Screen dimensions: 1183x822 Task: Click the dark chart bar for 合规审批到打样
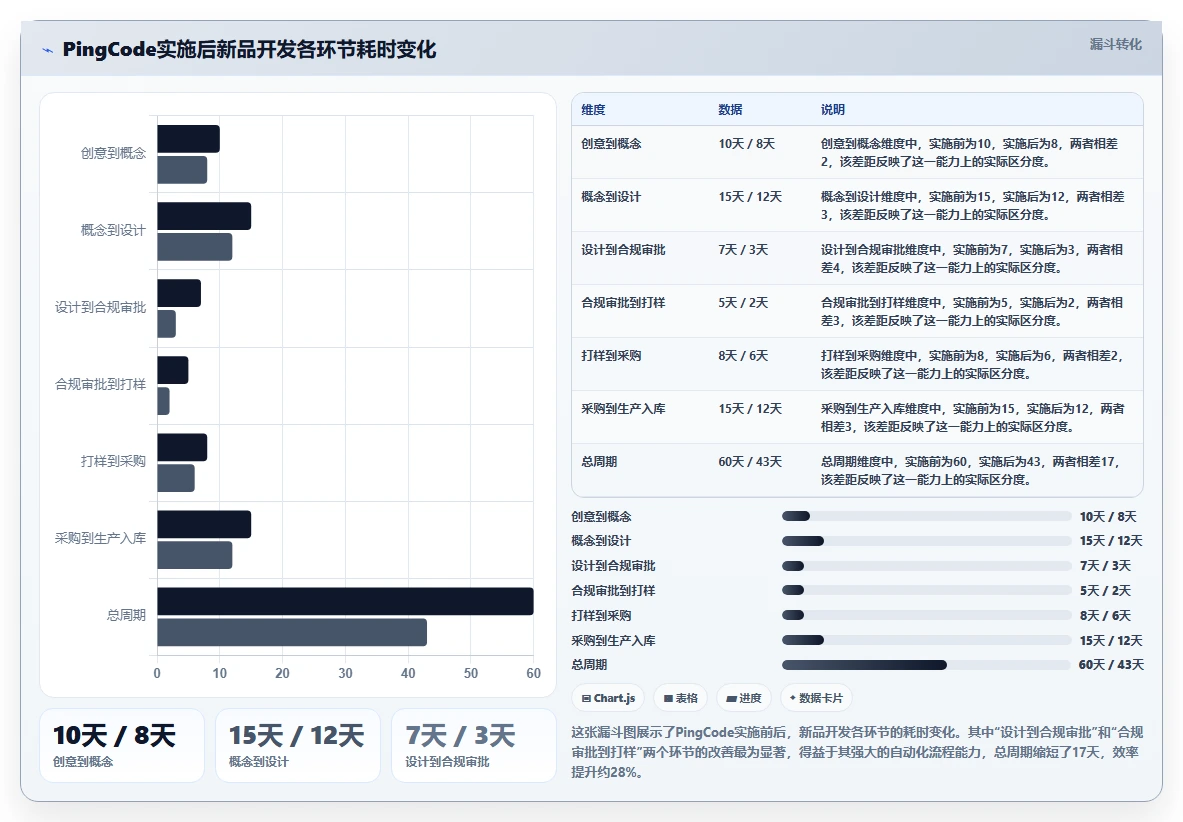(x=173, y=370)
